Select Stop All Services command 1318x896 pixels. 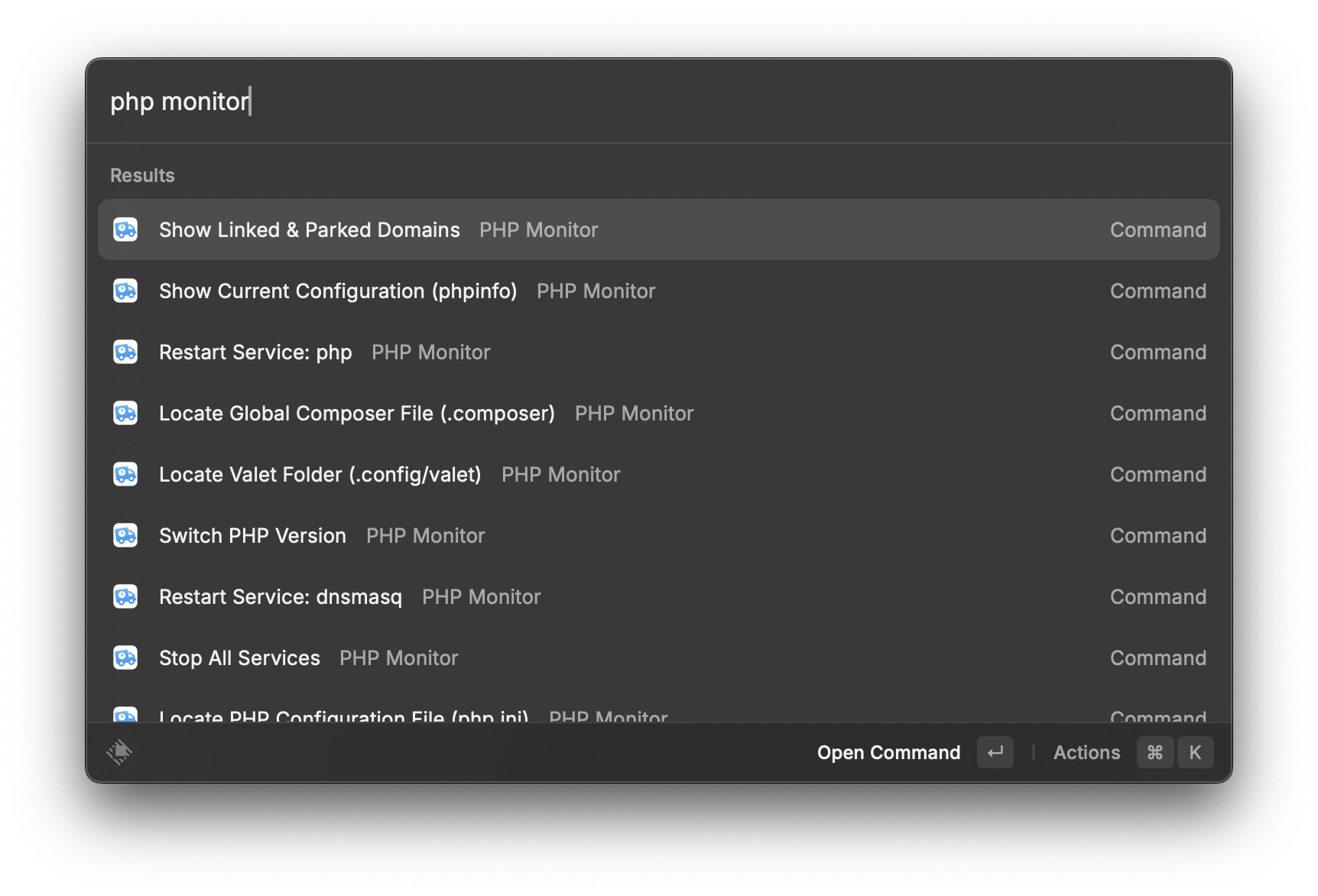659,657
